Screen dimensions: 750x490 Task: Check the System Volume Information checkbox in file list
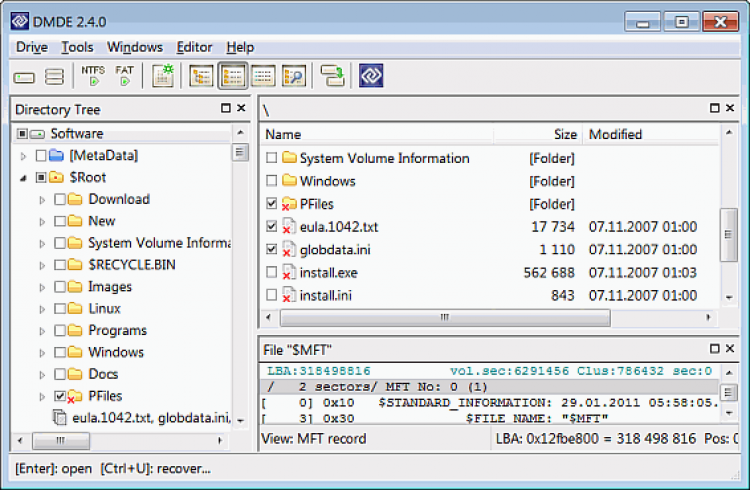(x=271, y=158)
